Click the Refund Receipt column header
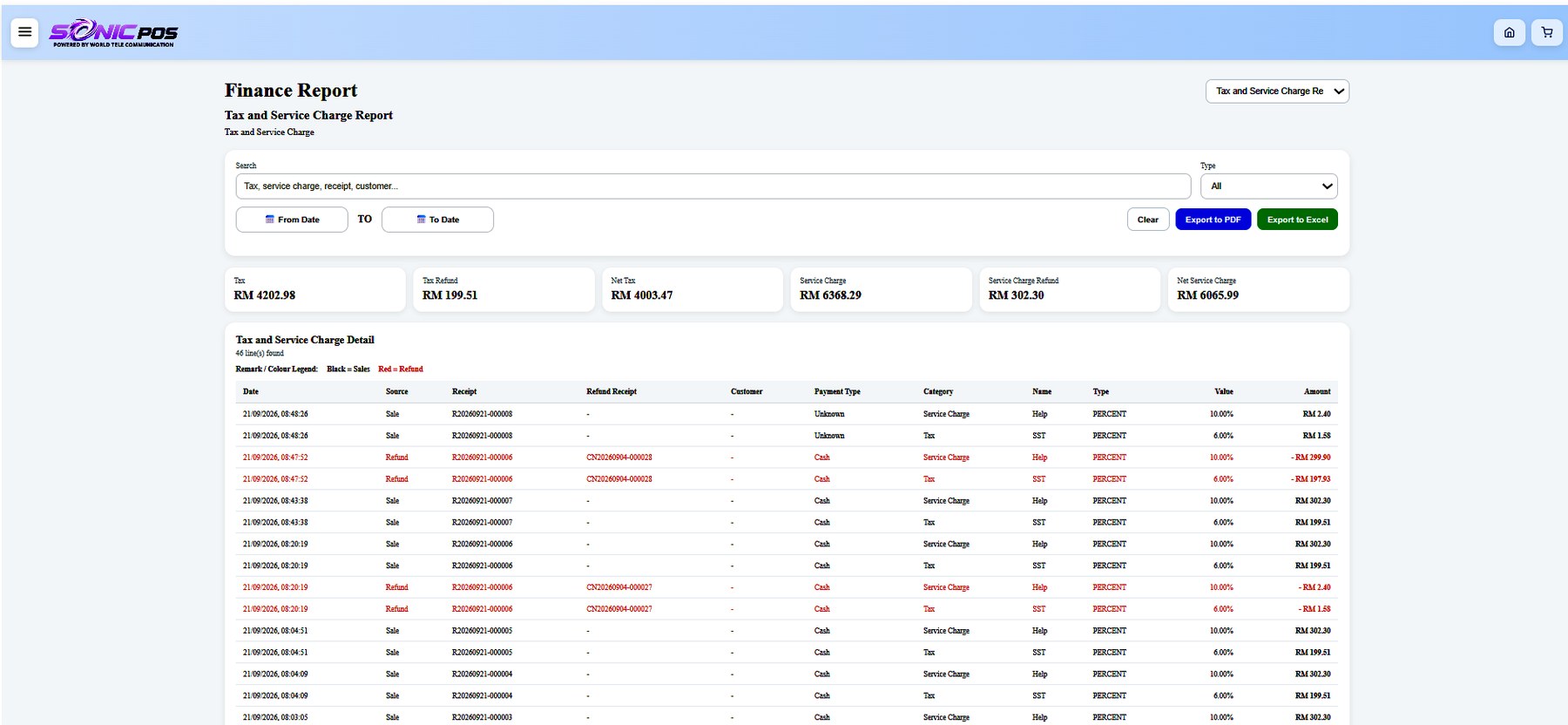Screen dimensions: 1568x725 pyautogui.click(x=612, y=392)
